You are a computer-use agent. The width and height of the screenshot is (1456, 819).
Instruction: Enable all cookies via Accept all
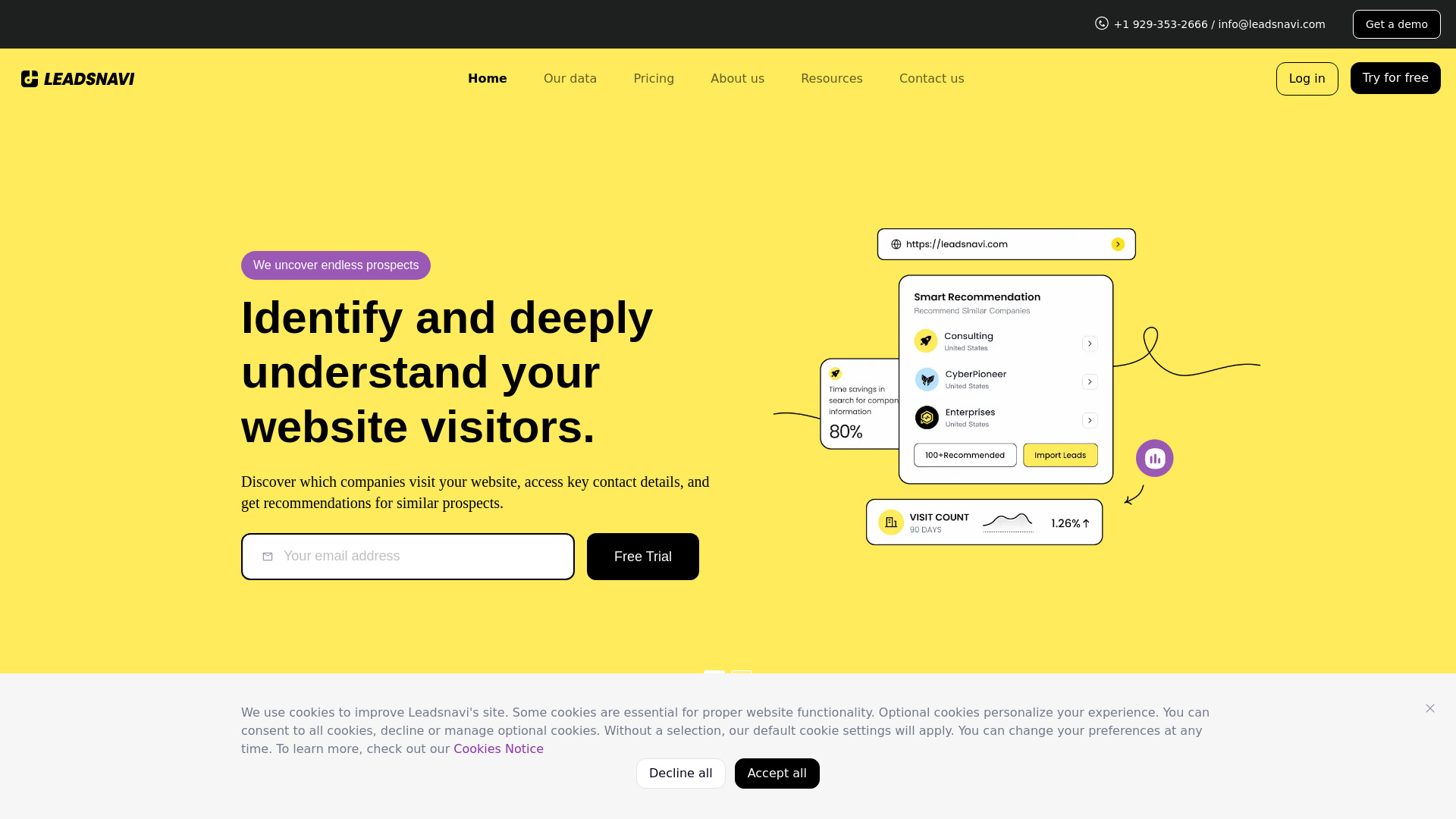point(777,773)
